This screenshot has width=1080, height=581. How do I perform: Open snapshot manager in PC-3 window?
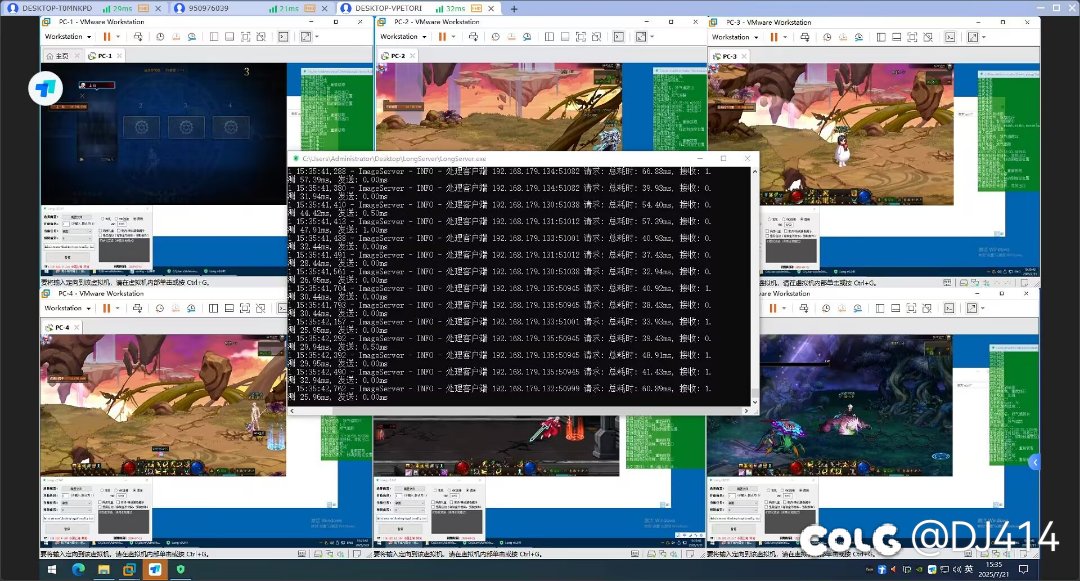pos(859,37)
